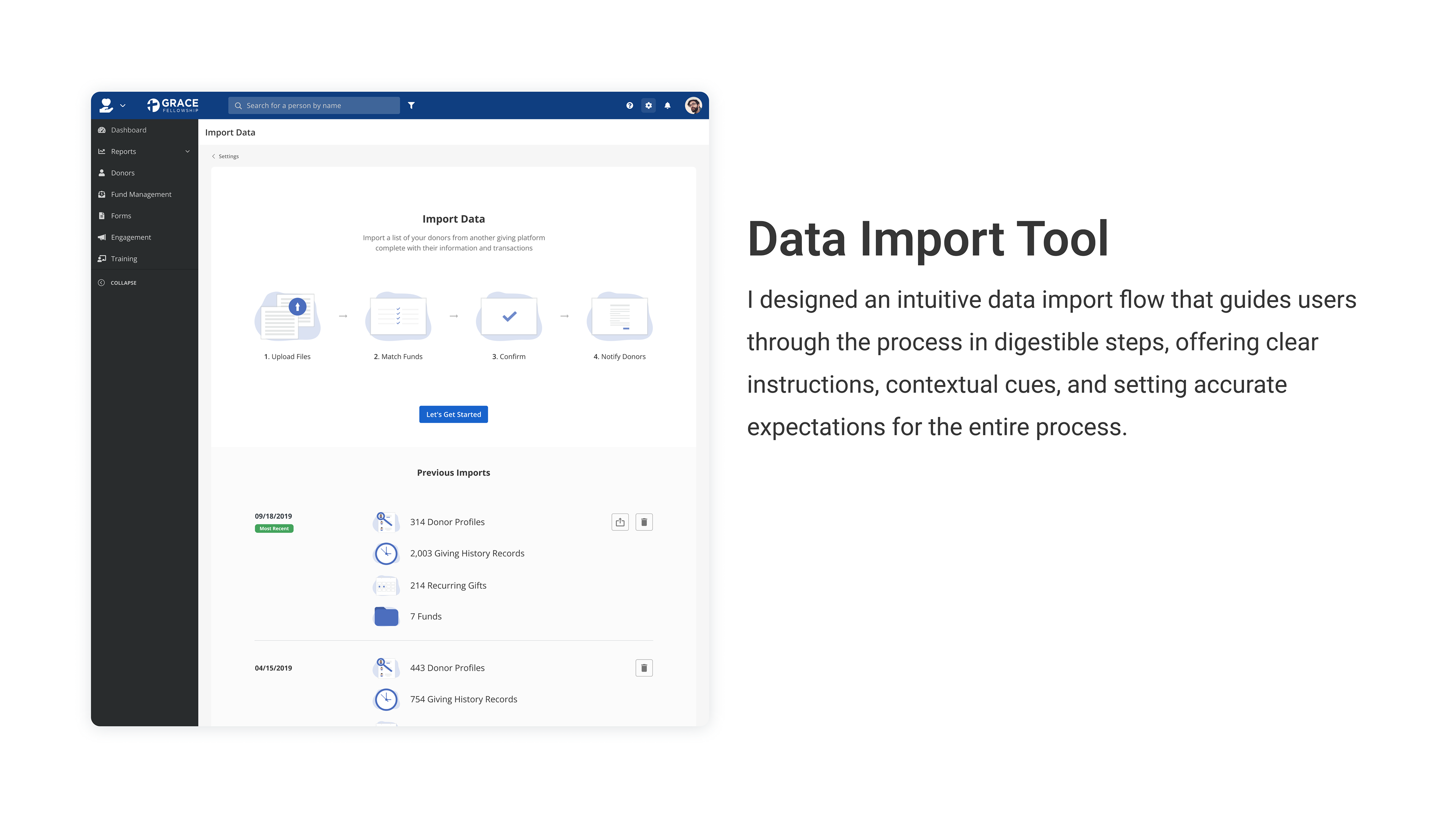1456x818 pixels.
Task: Click the user avatar photo
Action: [693, 105]
